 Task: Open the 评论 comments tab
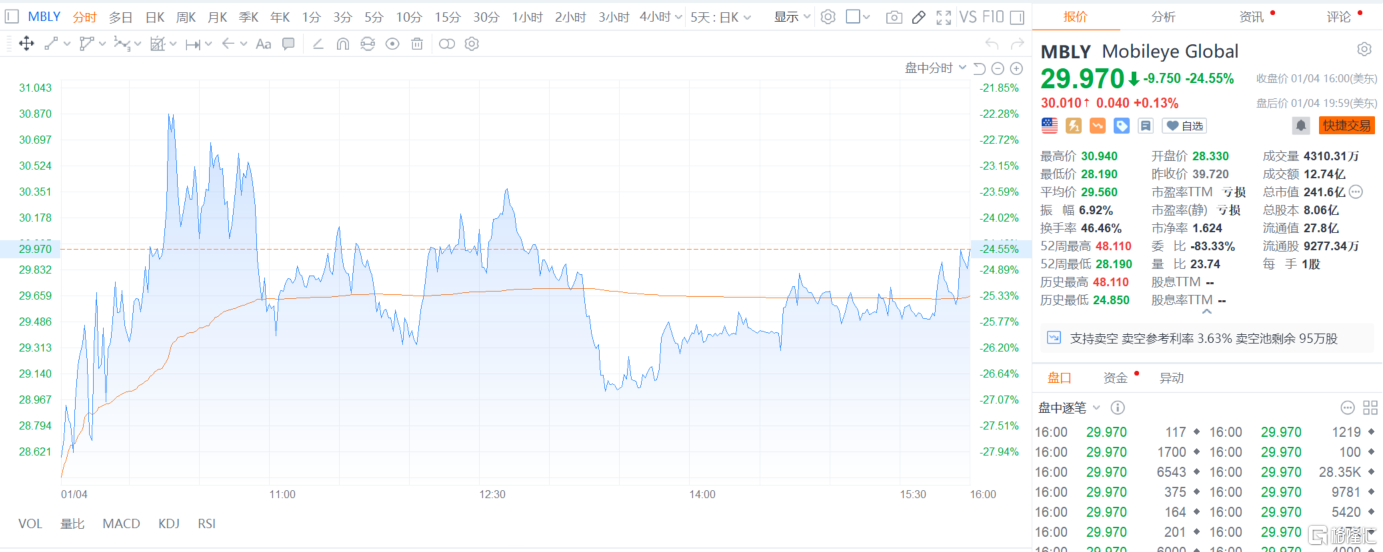click(x=1338, y=17)
